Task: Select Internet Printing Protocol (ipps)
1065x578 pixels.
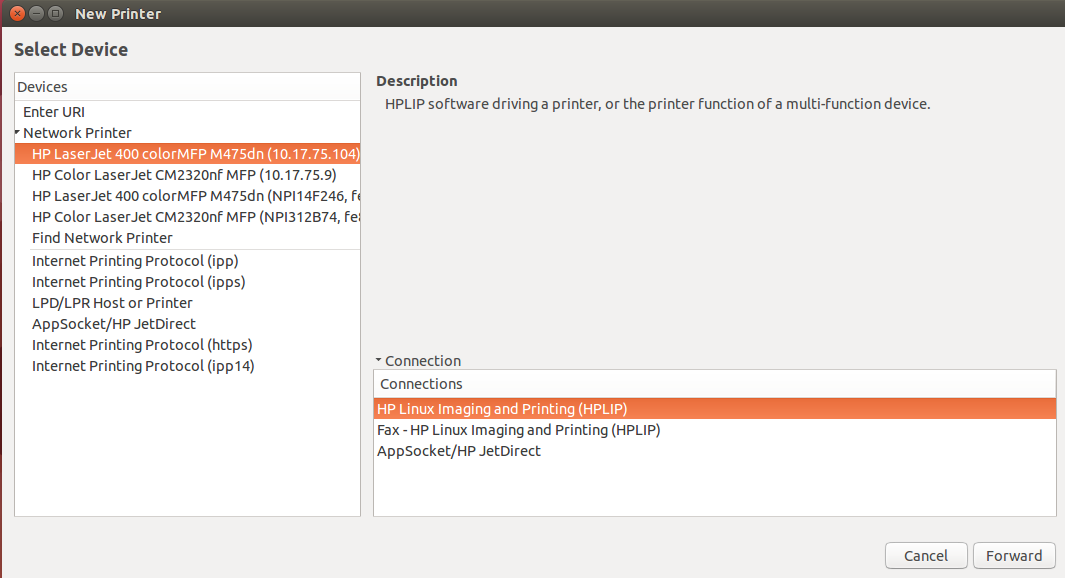Action: (x=138, y=281)
